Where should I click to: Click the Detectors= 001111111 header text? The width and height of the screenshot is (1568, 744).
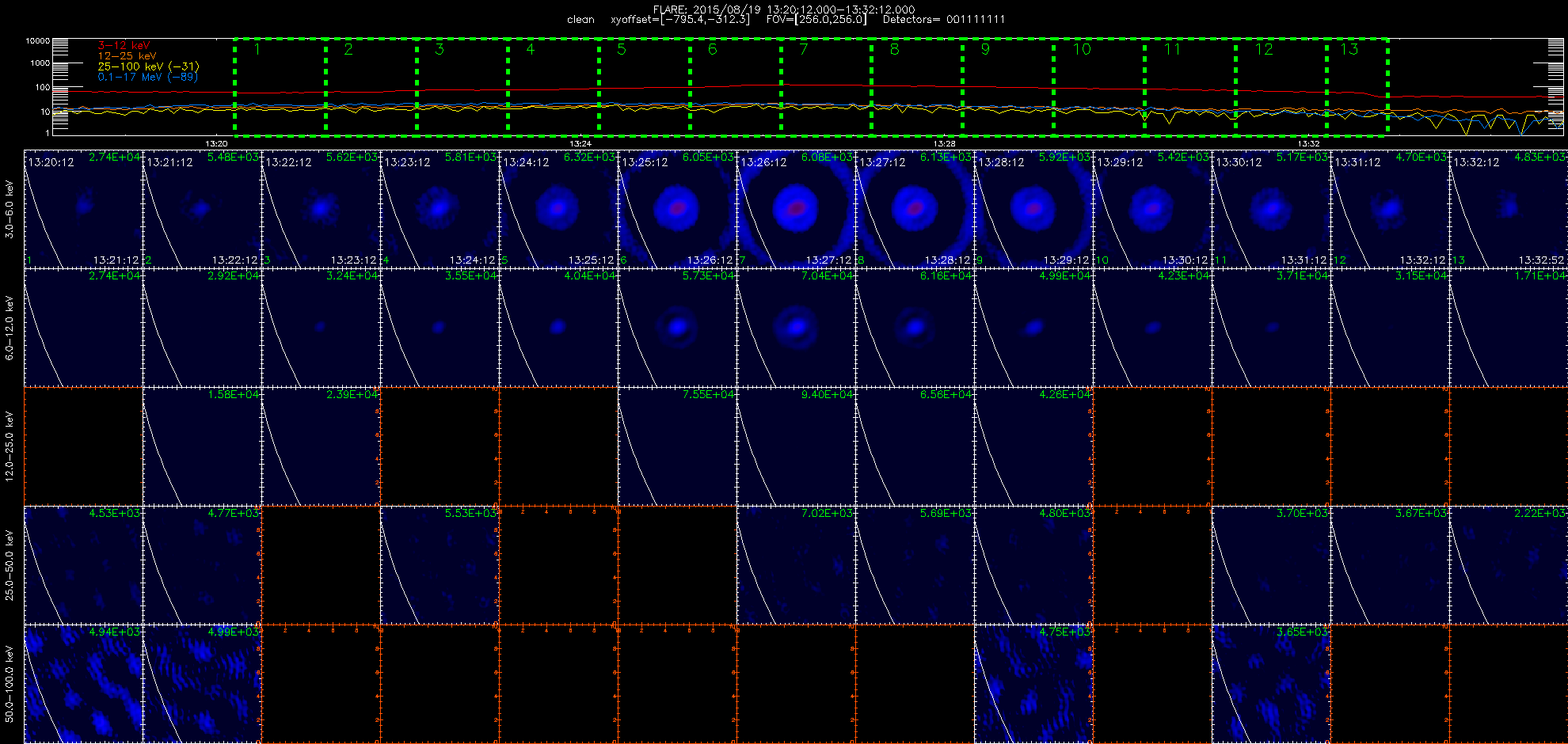click(x=944, y=20)
